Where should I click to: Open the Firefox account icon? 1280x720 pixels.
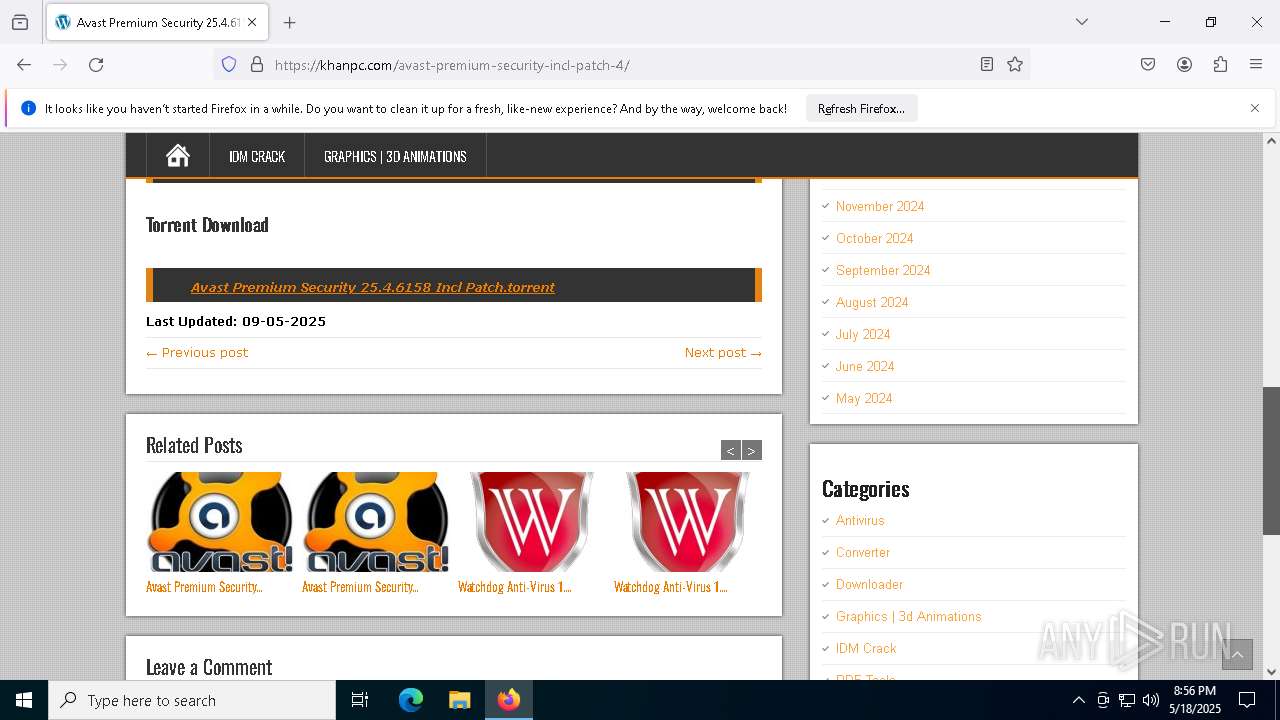tap(1184, 65)
